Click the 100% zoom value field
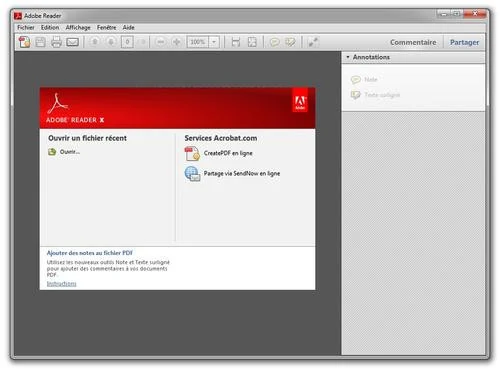Image resolution: width=500 pixels, height=369 pixels. (198, 42)
